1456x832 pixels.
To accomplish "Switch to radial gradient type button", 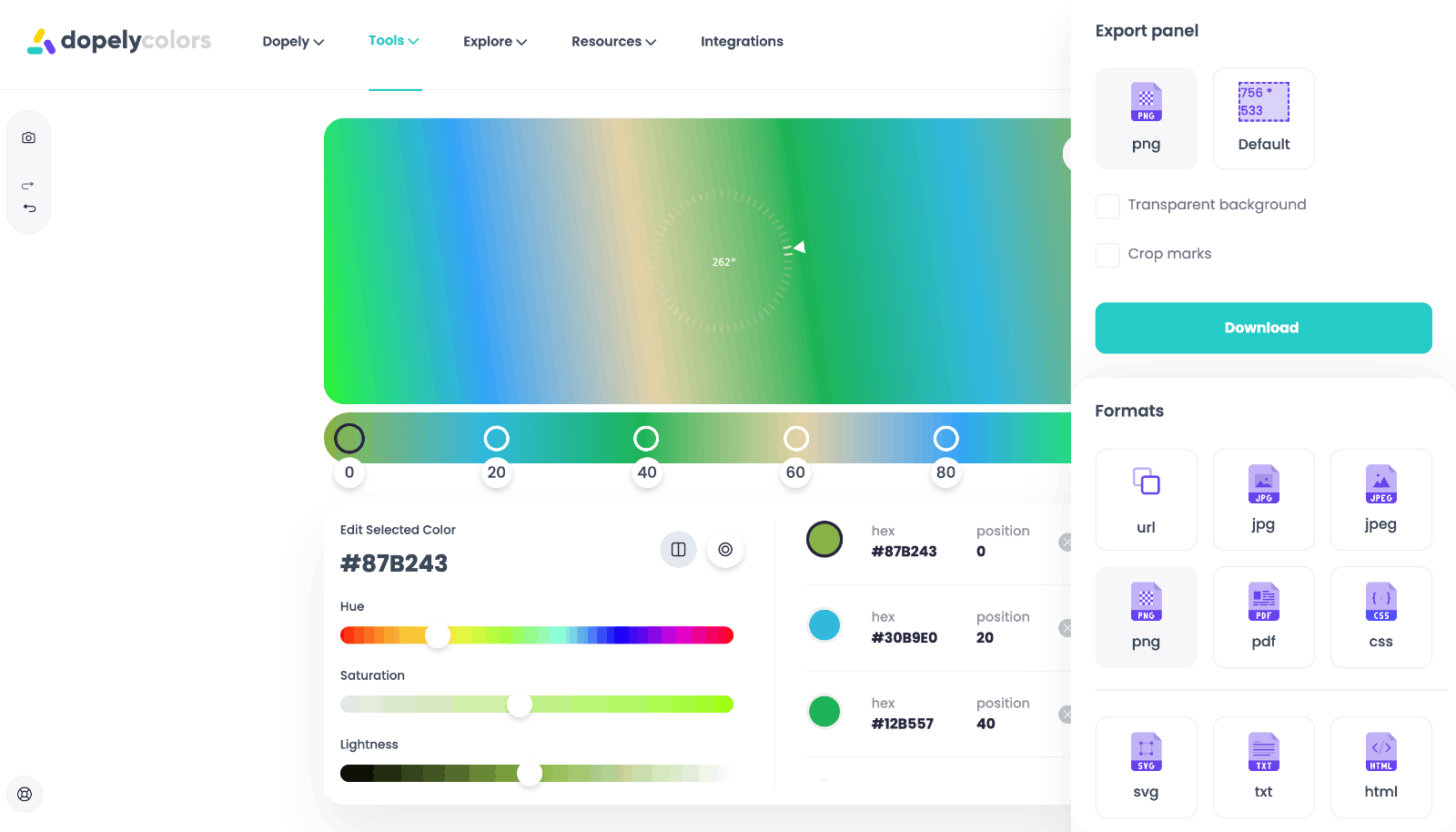I will coord(725,550).
